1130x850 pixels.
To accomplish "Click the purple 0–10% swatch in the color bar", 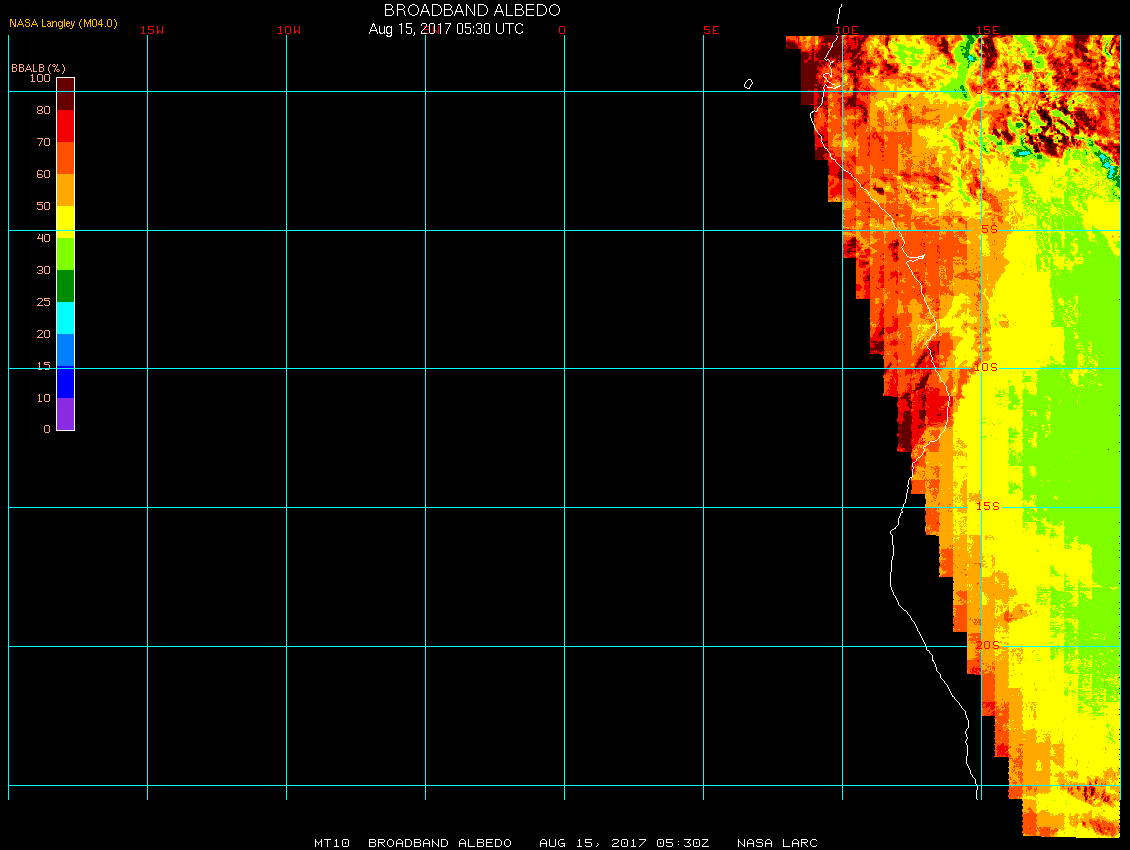I will [65, 414].
